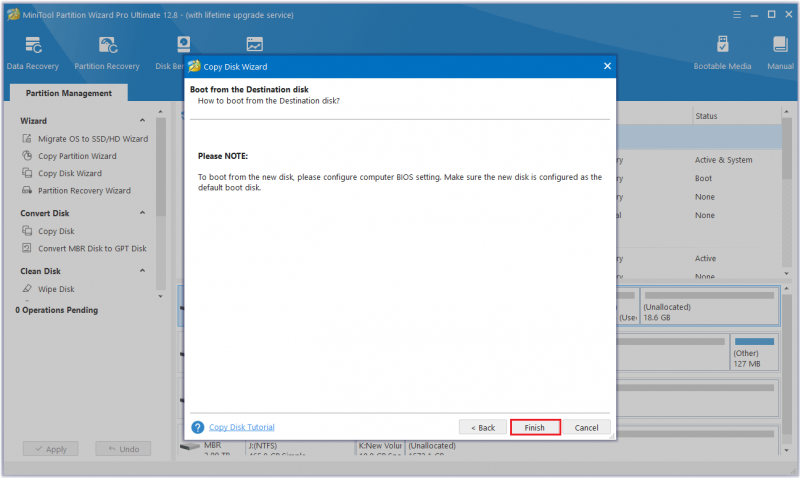
Task: Launch Copy Partition Wizard
Action: click(x=69, y=156)
